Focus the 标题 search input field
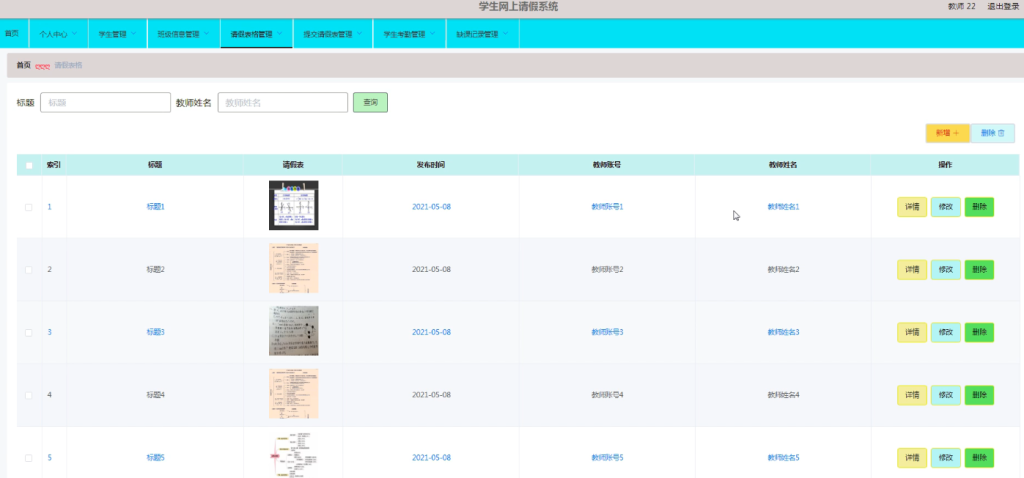 (106, 103)
